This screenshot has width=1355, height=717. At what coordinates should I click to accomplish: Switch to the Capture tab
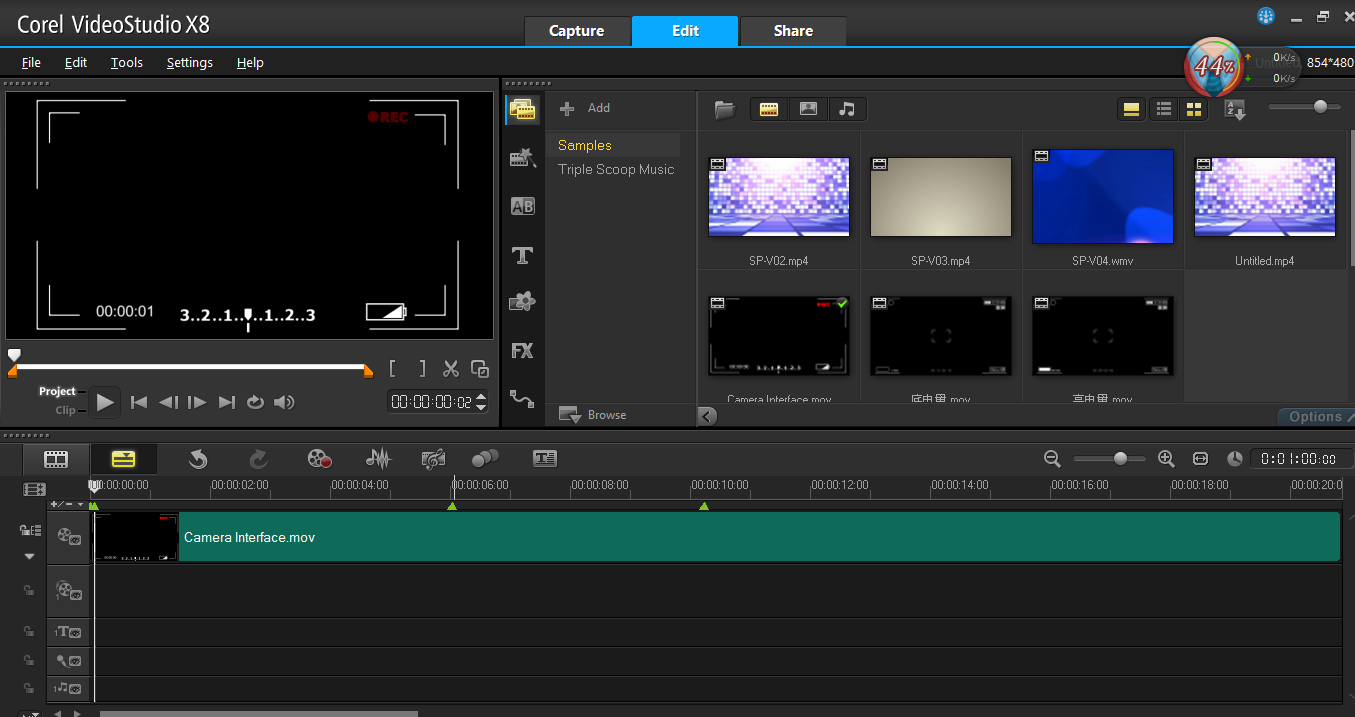point(577,31)
